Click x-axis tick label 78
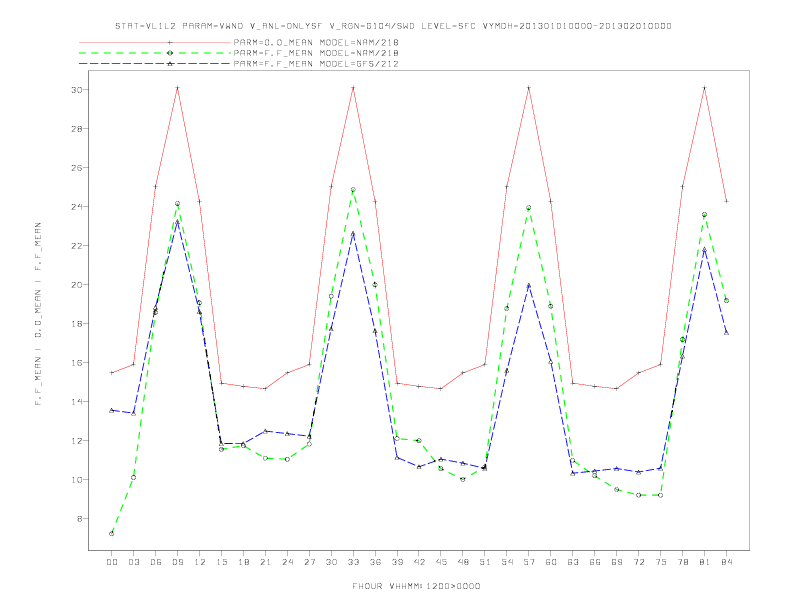Image resolution: width=792 pixels, height=612 pixels. [x=682, y=562]
